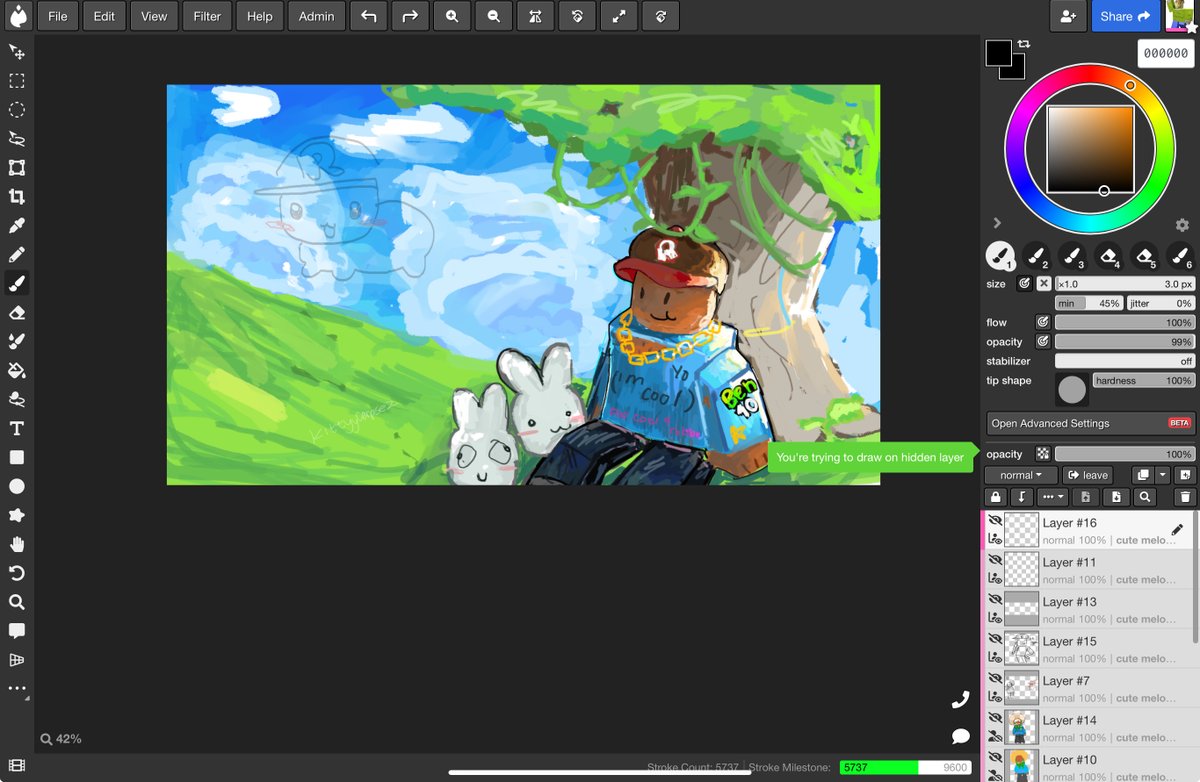
Task: Open the Help menu
Action: coord(260,16)
